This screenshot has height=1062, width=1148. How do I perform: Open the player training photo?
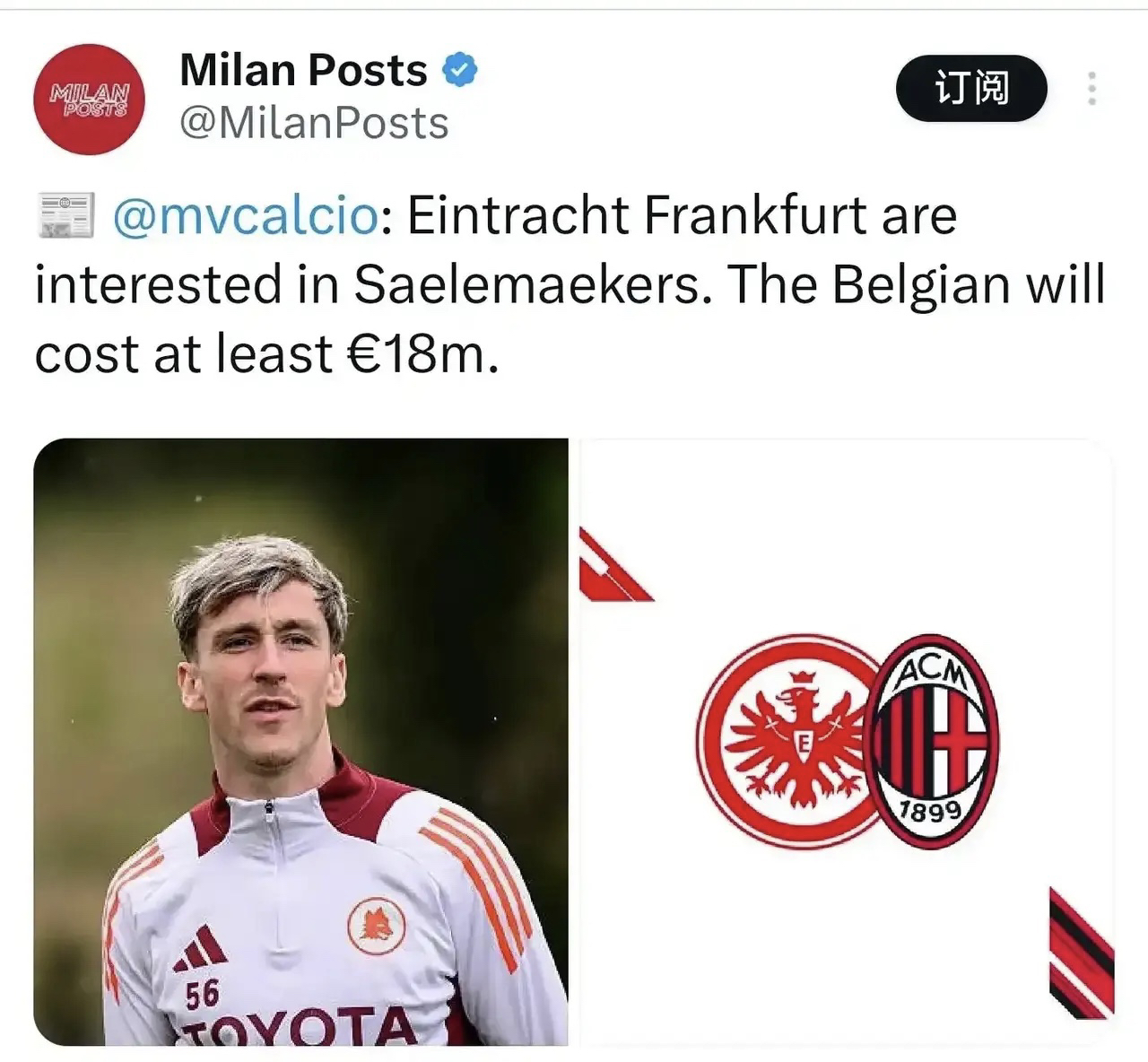click(300, 742)
